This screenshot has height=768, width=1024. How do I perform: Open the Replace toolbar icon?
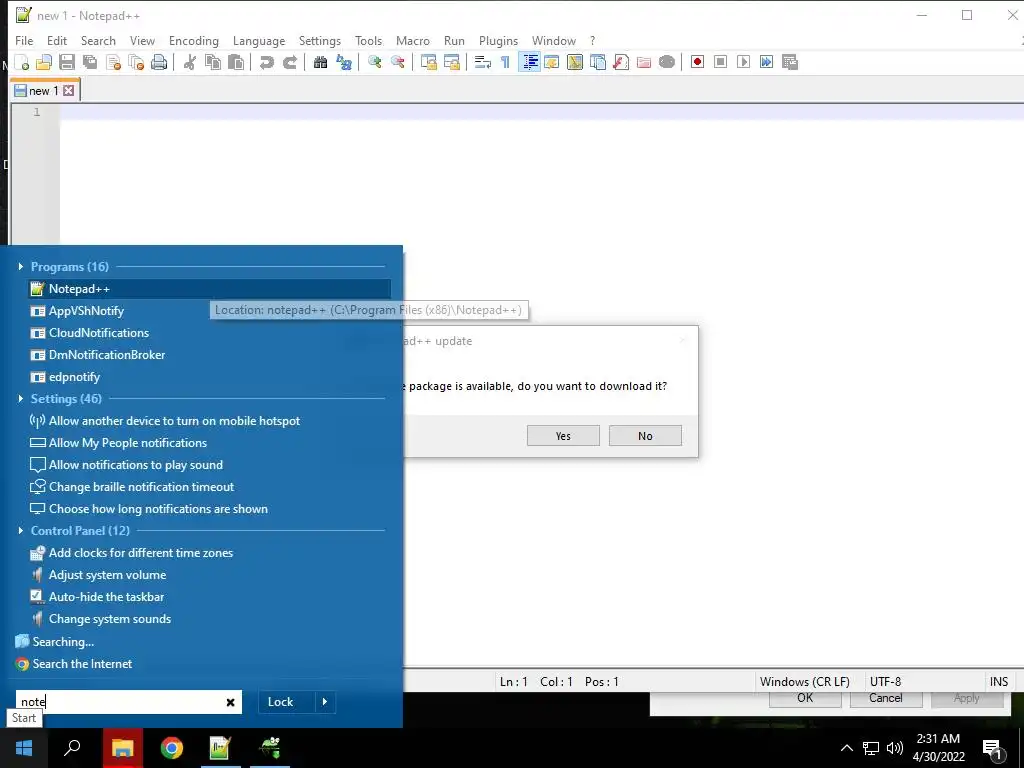(x=344, y=62)
